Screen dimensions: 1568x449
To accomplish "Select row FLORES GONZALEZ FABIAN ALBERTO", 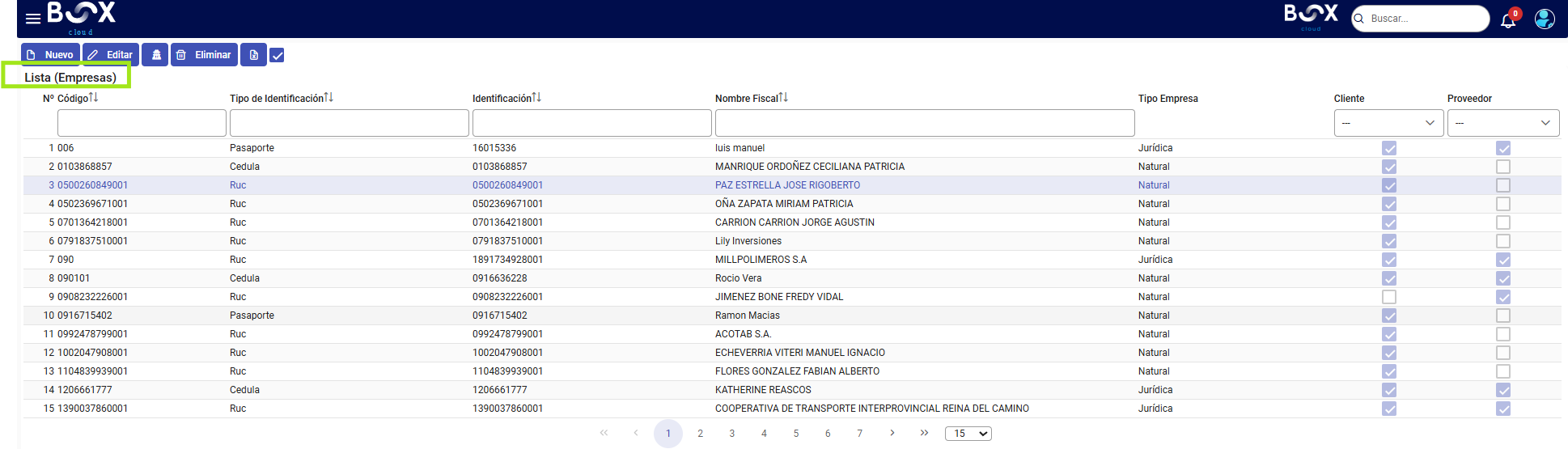I will [792, 371].
